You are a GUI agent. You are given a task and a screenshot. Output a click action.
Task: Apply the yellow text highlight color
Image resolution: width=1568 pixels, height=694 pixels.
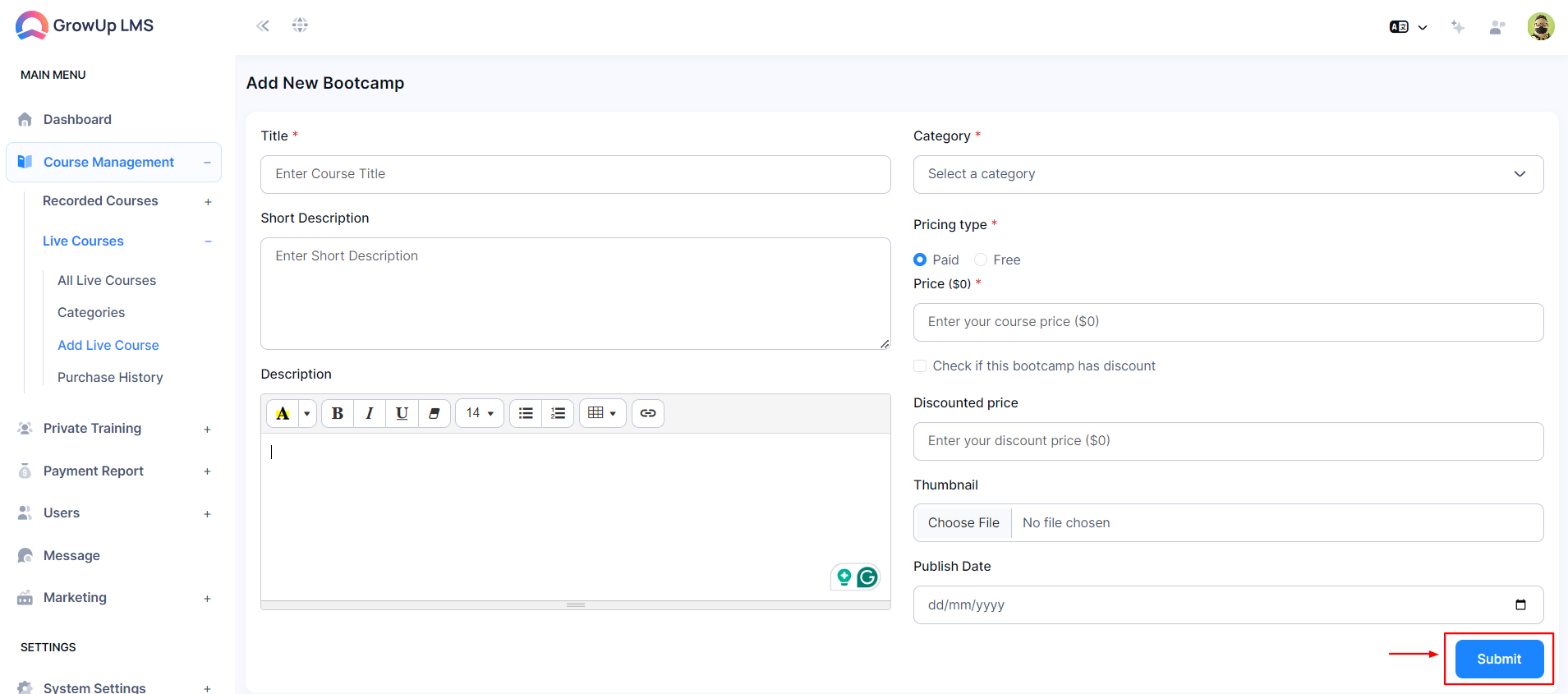pyautogui.click(x=283, y=413)
